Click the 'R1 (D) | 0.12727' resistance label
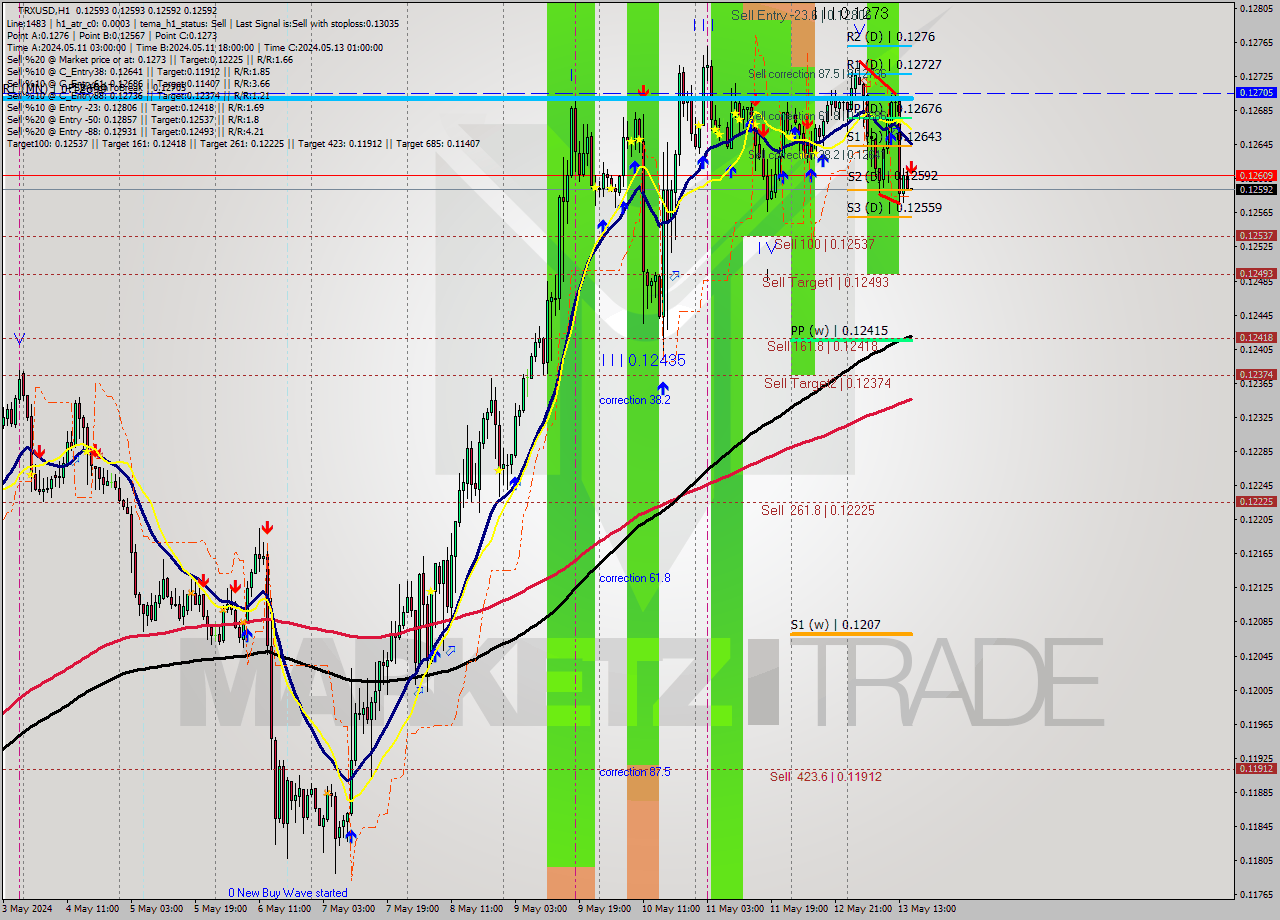 (895, 65)
